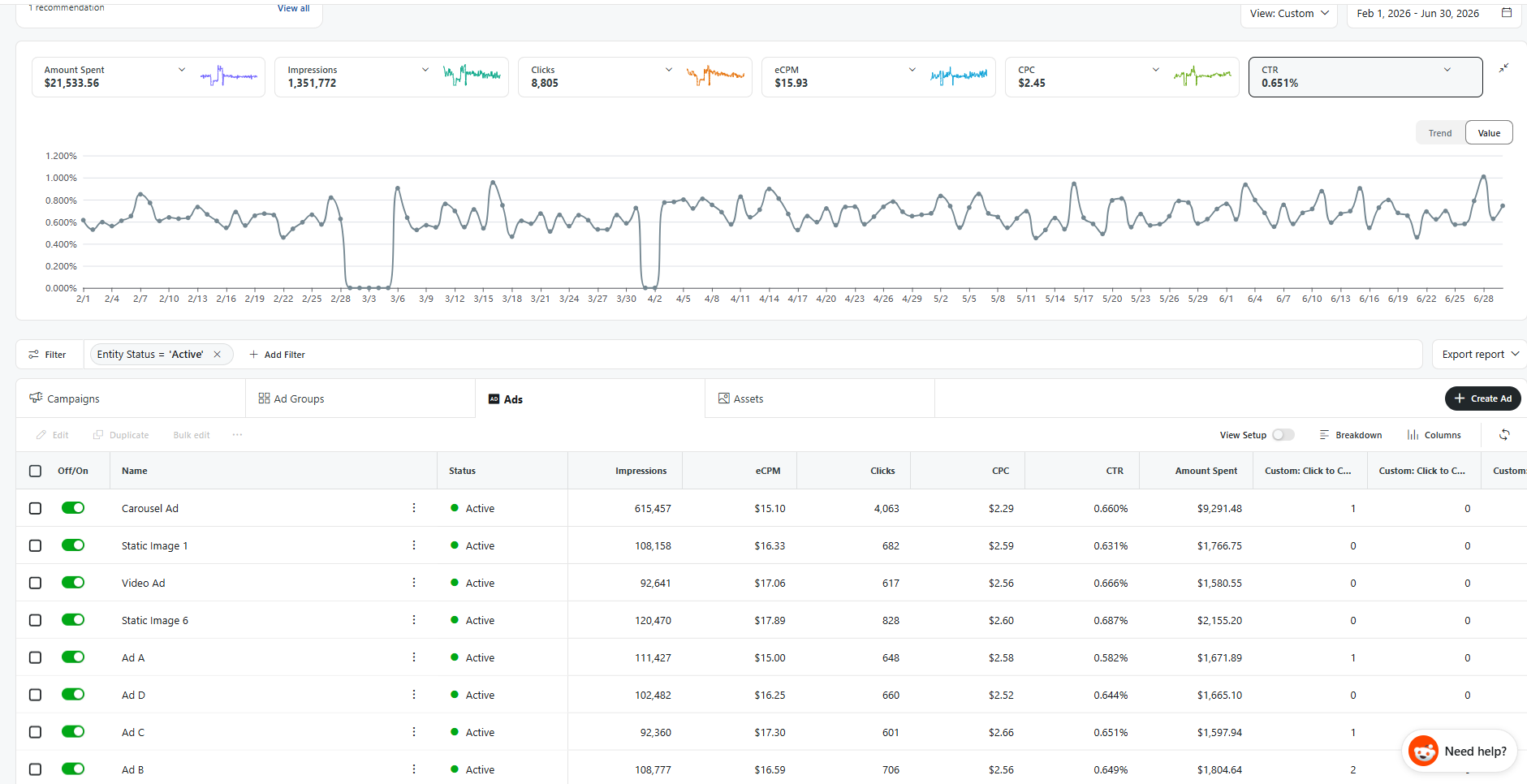Screen dimensions: 1527x784
Task: Switch to the Ad Groups tab
Action: pyautogui.click(x=360, y=398)
